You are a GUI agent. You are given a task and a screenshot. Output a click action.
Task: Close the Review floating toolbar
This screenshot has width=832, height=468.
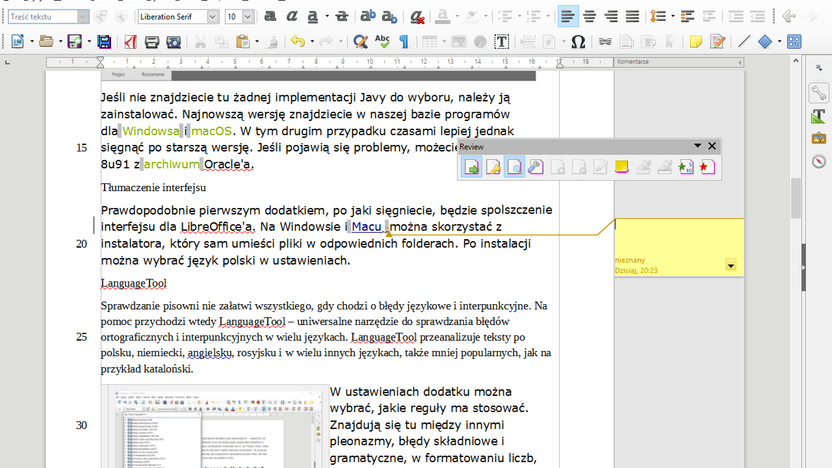tap(712, 146)
